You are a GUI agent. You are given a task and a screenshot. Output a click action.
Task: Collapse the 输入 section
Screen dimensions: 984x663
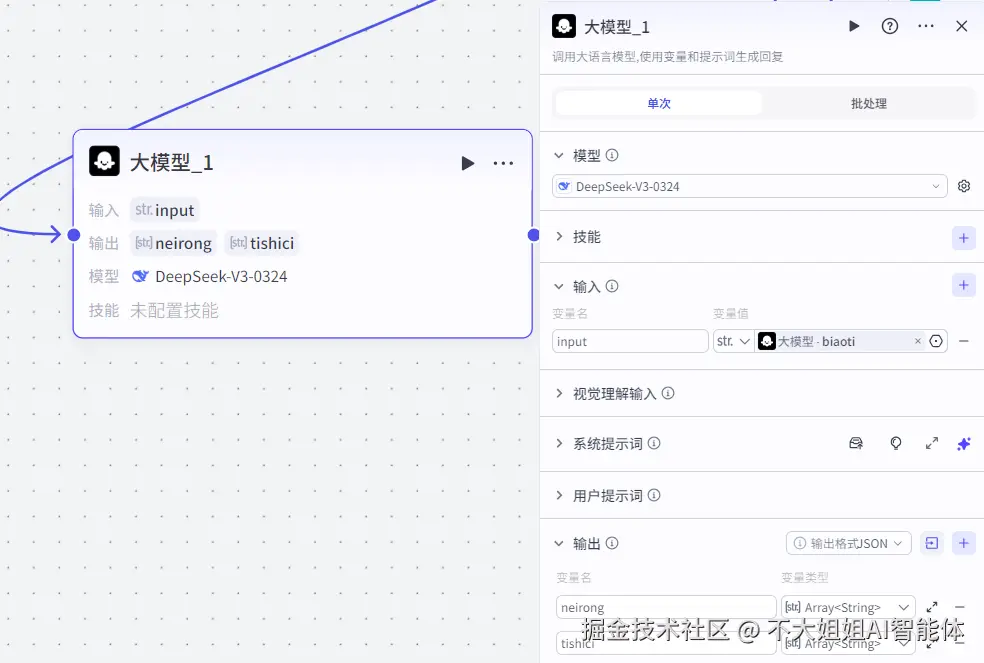point(559,286)
